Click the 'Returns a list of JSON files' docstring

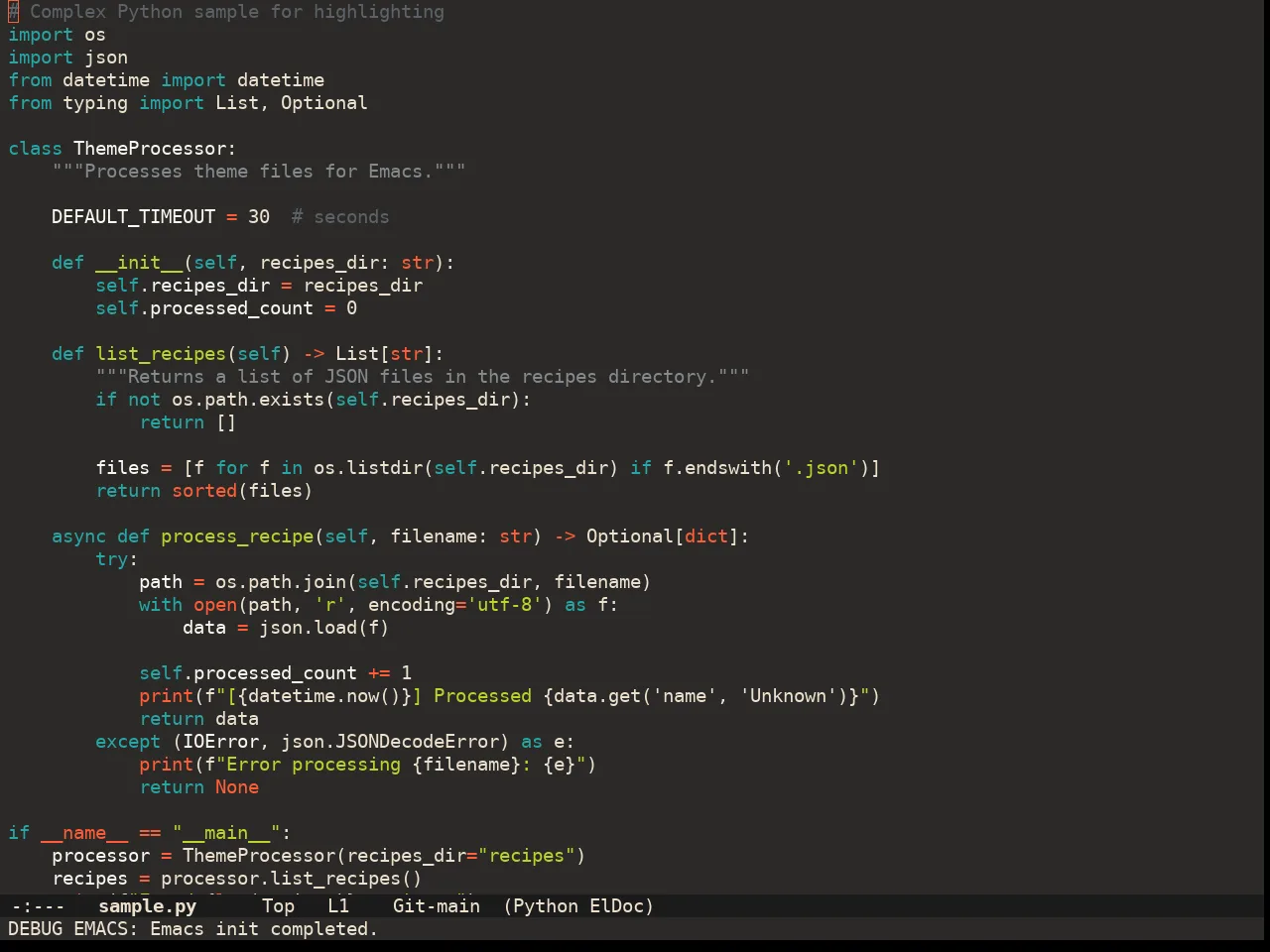(x=422, y=377)
